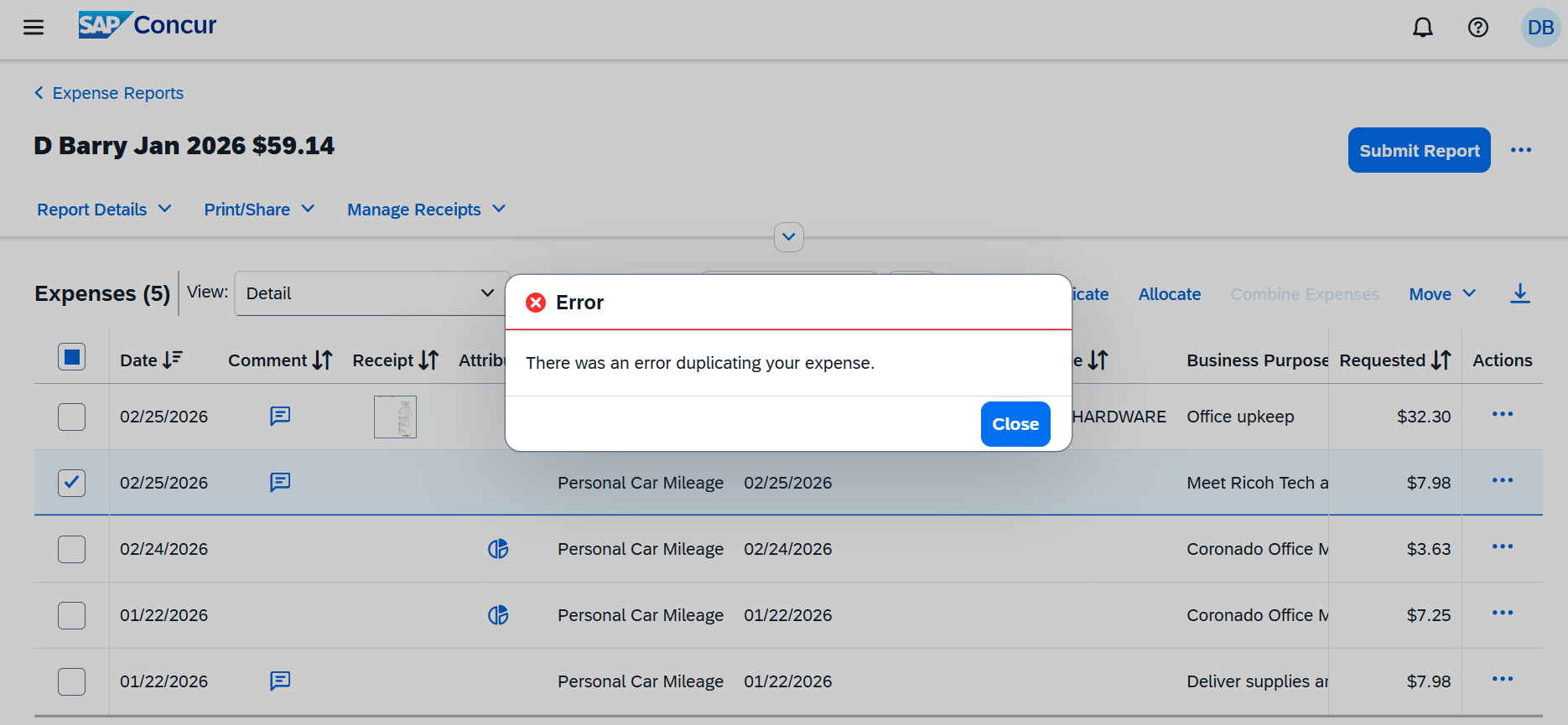Check the Deliver supplies expense row

pyautogui.click(x=72, y=681)
